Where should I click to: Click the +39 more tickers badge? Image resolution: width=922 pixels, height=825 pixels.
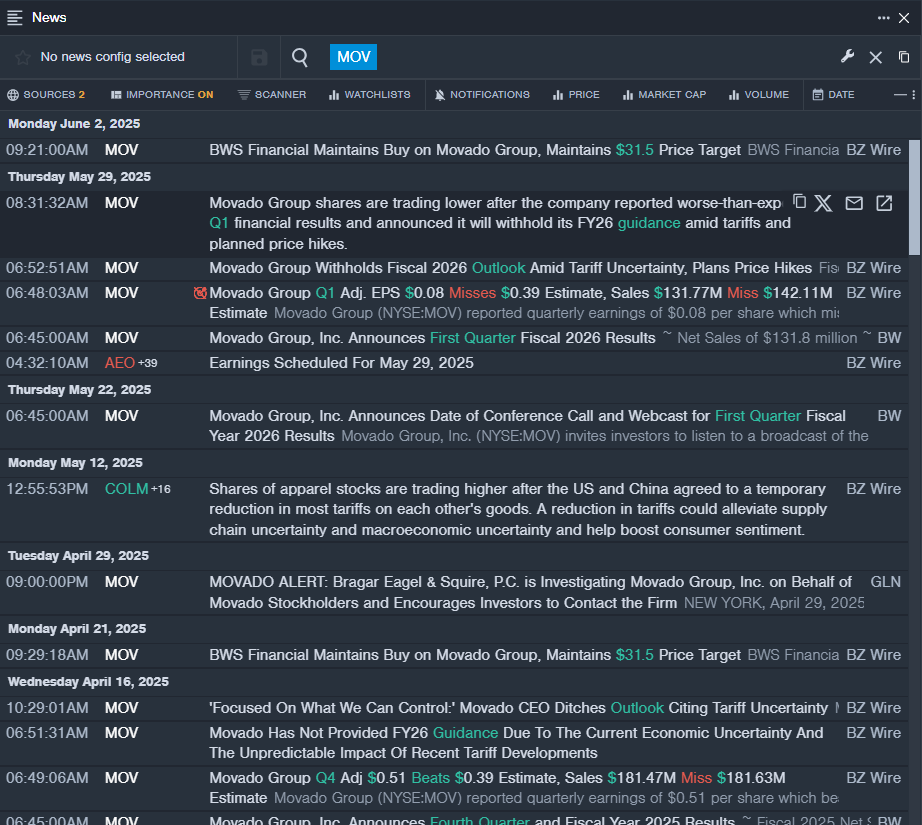(x=148, y=363)
